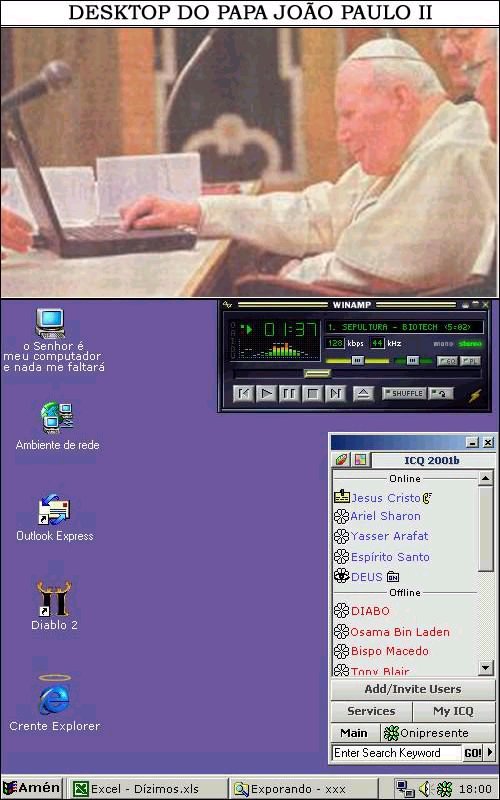
Task: Click the Winamp volume slider
Action: pyautogui.click(x=357, y=361)
